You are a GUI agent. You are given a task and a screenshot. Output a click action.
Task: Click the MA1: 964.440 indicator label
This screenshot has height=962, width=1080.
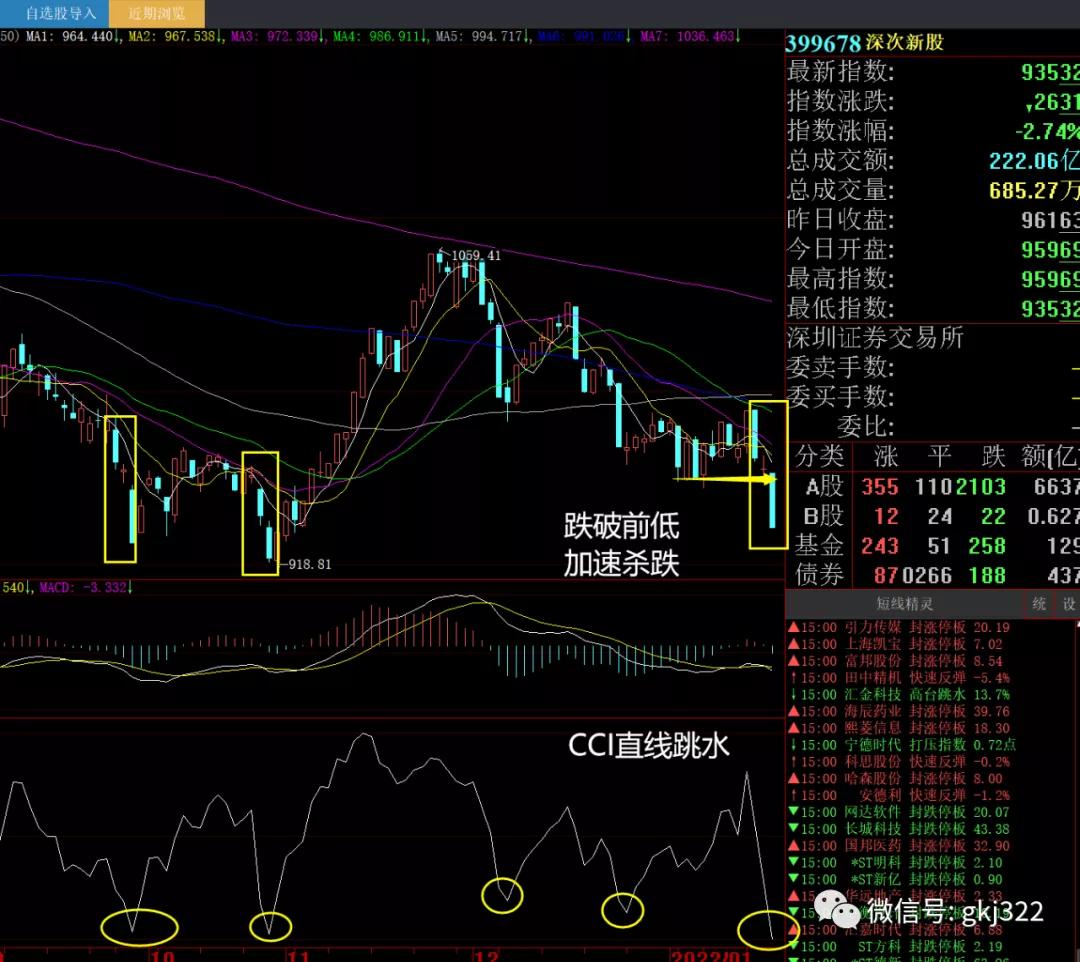[x=72, y=36]
